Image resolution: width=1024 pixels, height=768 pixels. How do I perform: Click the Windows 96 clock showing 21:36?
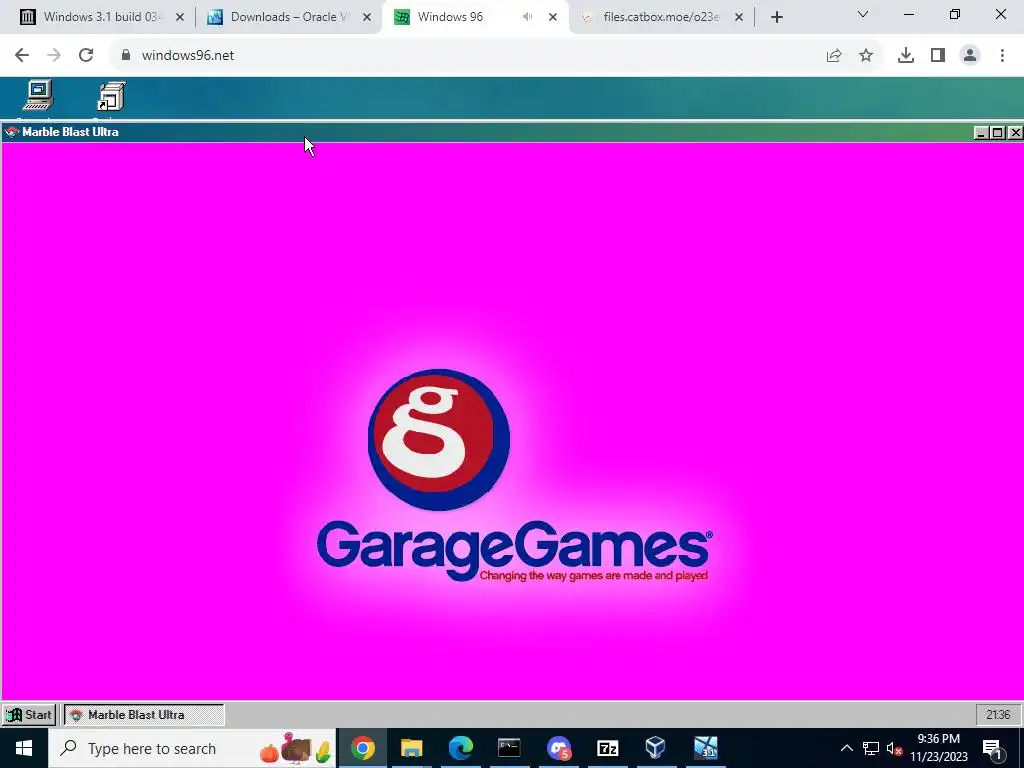pos(998,714)
